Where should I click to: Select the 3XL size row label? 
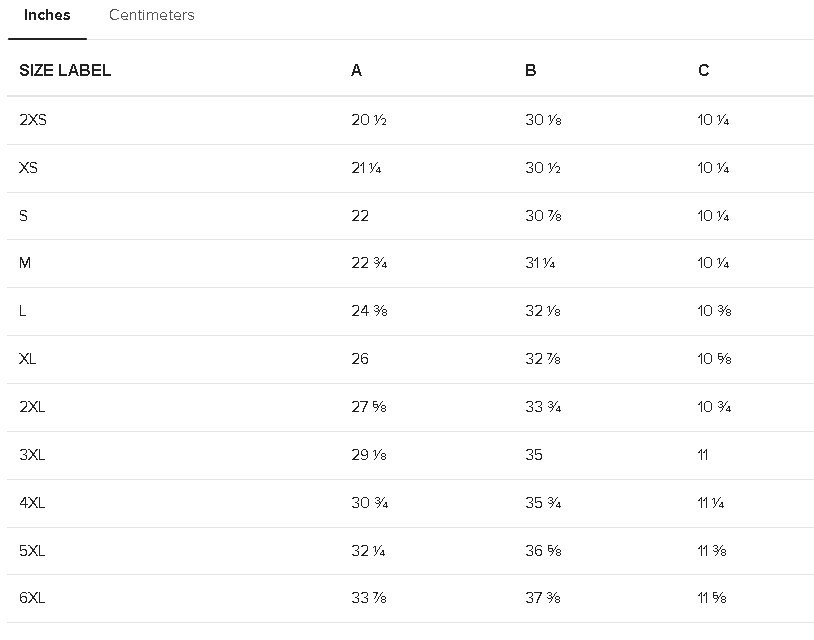point(32,455)
